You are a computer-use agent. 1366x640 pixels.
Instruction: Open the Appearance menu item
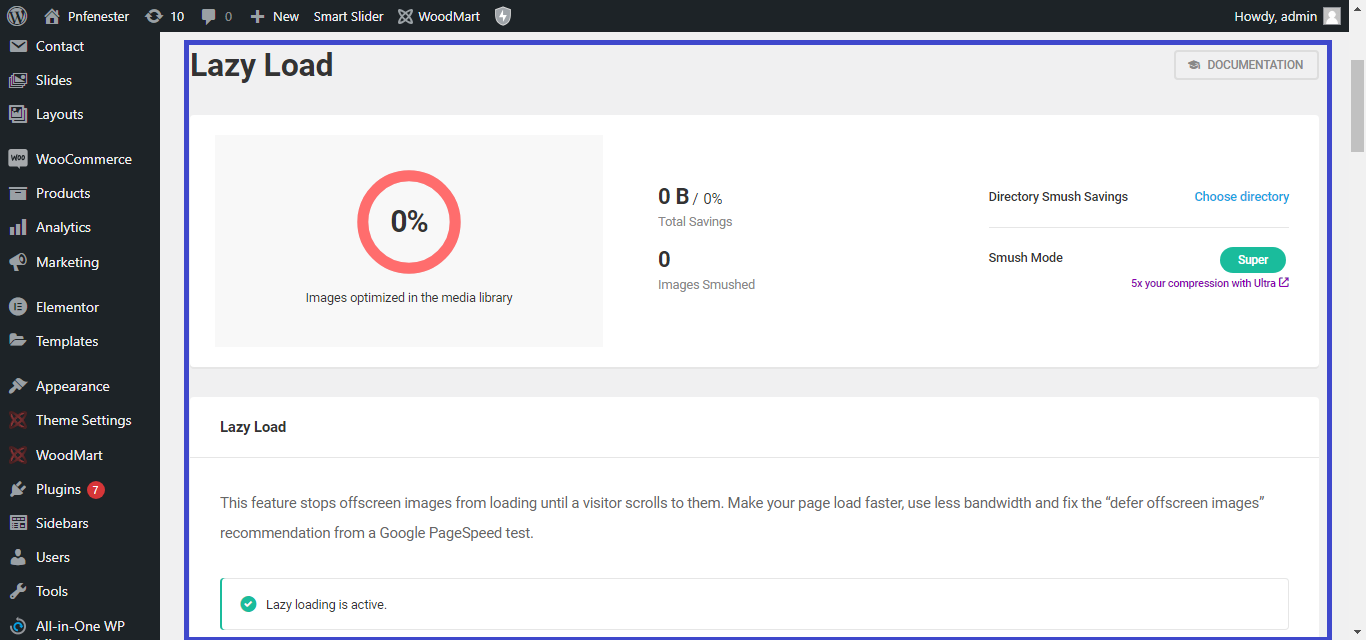(x=72, y=386)
